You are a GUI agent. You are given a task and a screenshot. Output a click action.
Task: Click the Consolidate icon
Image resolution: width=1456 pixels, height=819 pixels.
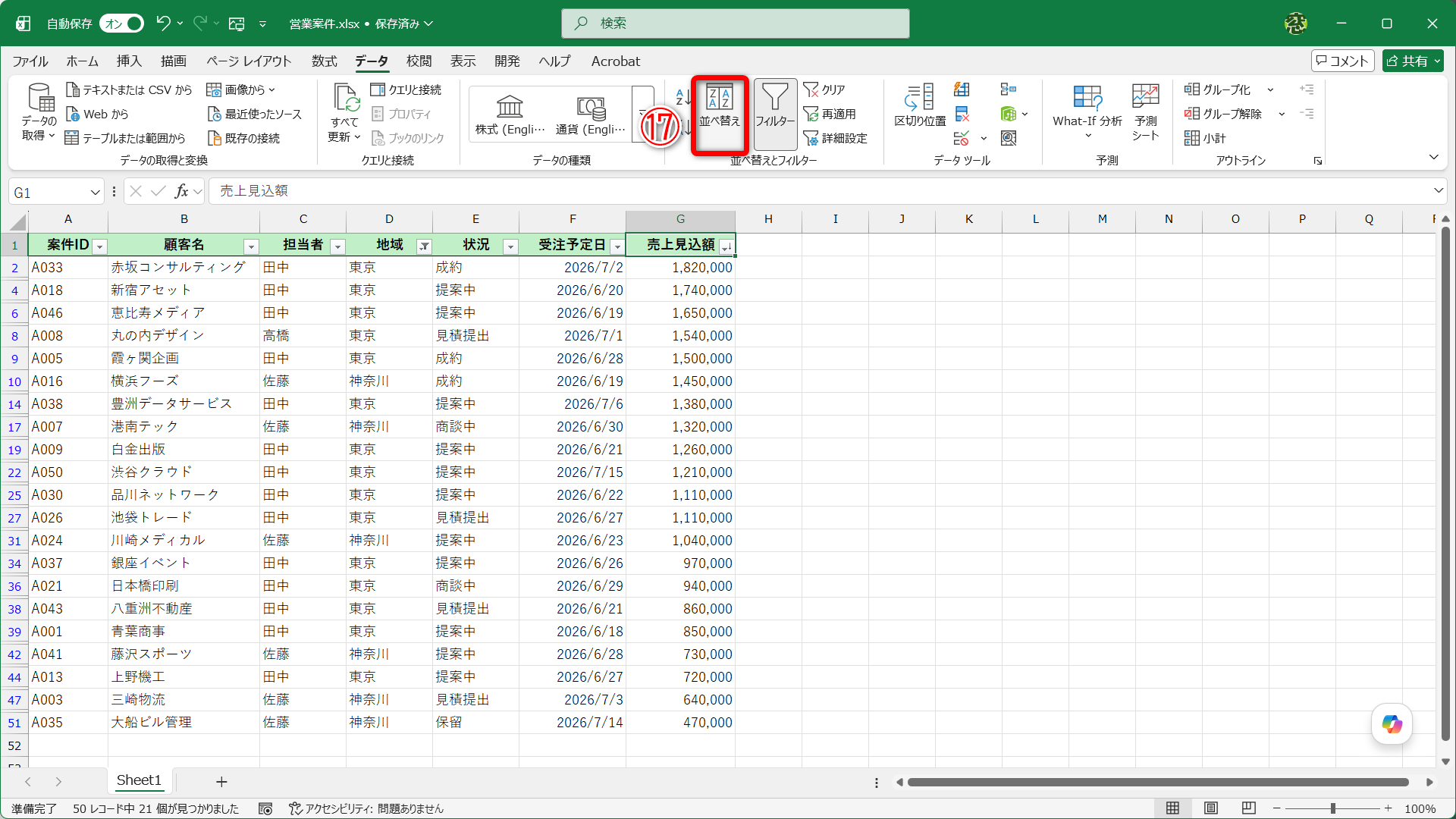click(x=1008, y=89)
